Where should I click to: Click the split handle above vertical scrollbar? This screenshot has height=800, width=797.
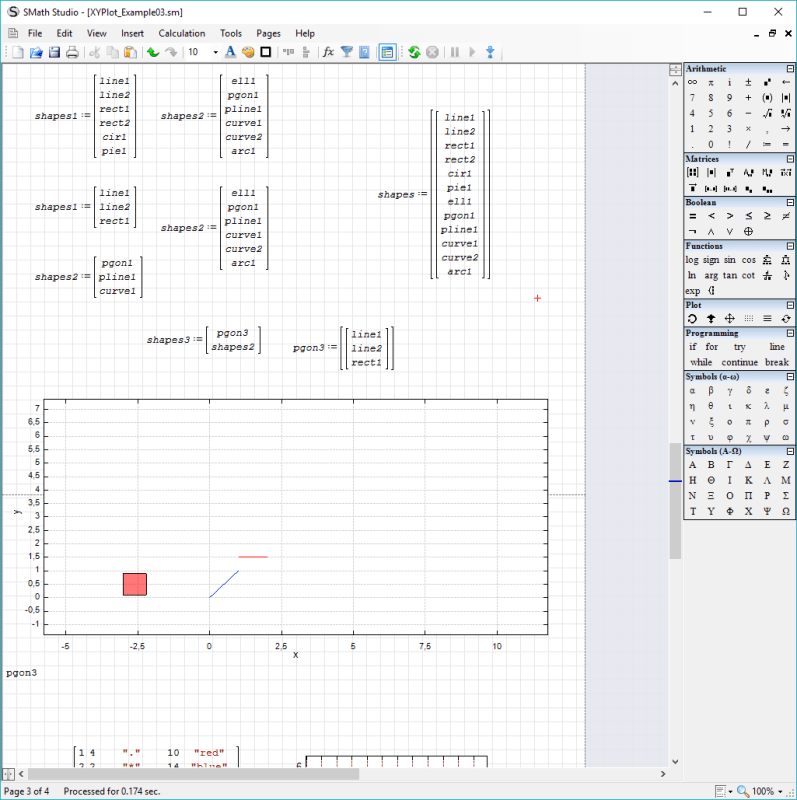[x=675, y=70]
